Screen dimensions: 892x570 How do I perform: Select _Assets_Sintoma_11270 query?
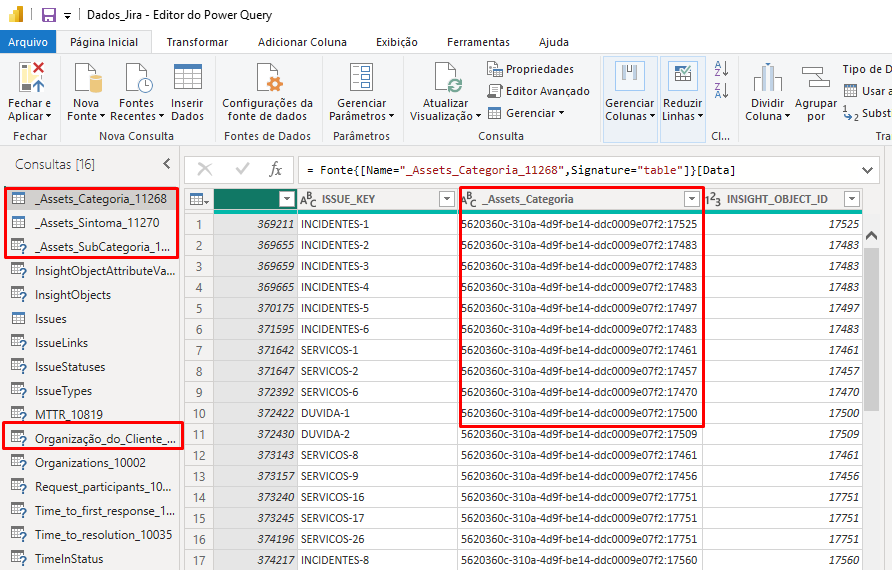click(x=91, y=222)
